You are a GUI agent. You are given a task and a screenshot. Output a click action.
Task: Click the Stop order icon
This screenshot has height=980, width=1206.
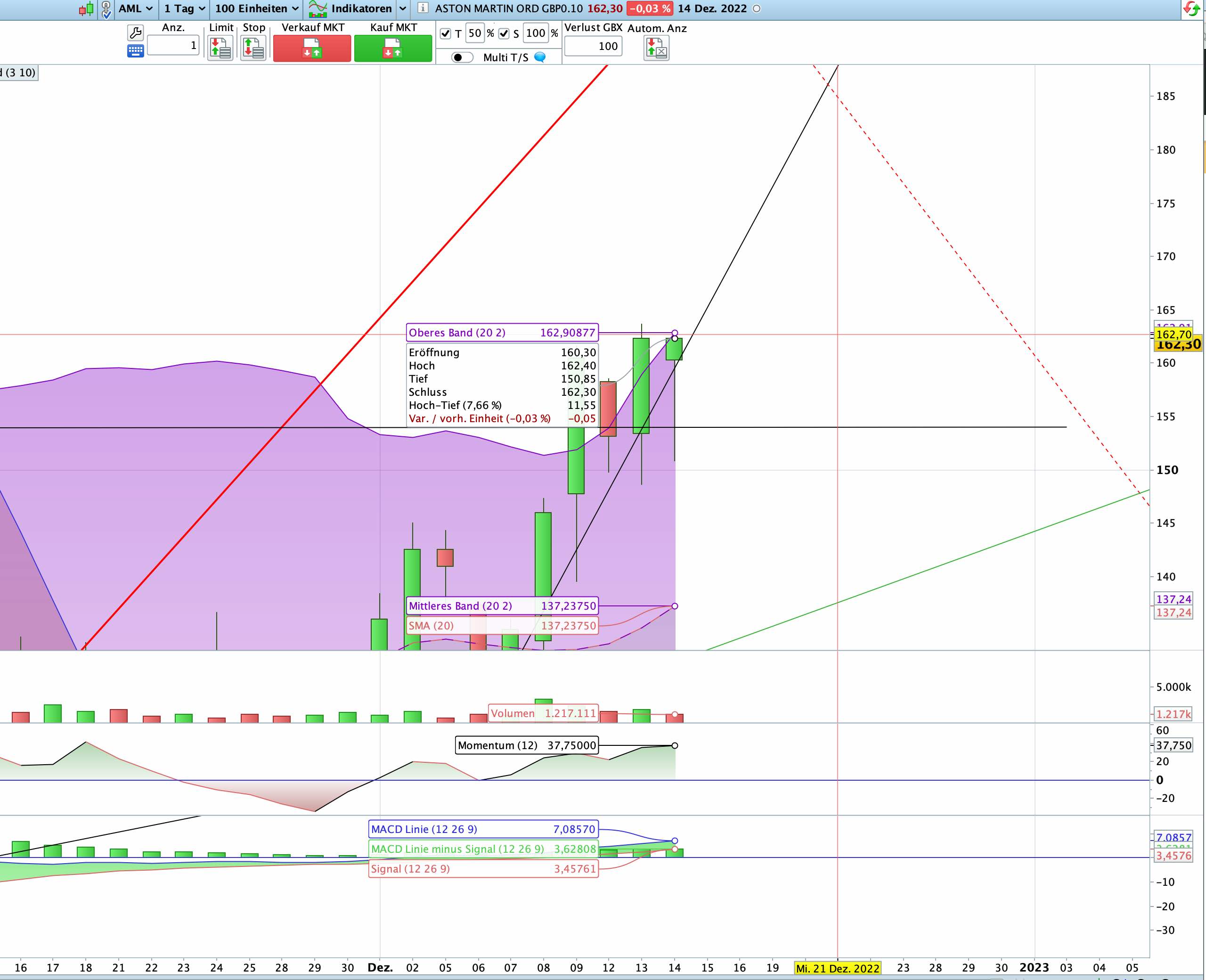(x=253, y=49)
